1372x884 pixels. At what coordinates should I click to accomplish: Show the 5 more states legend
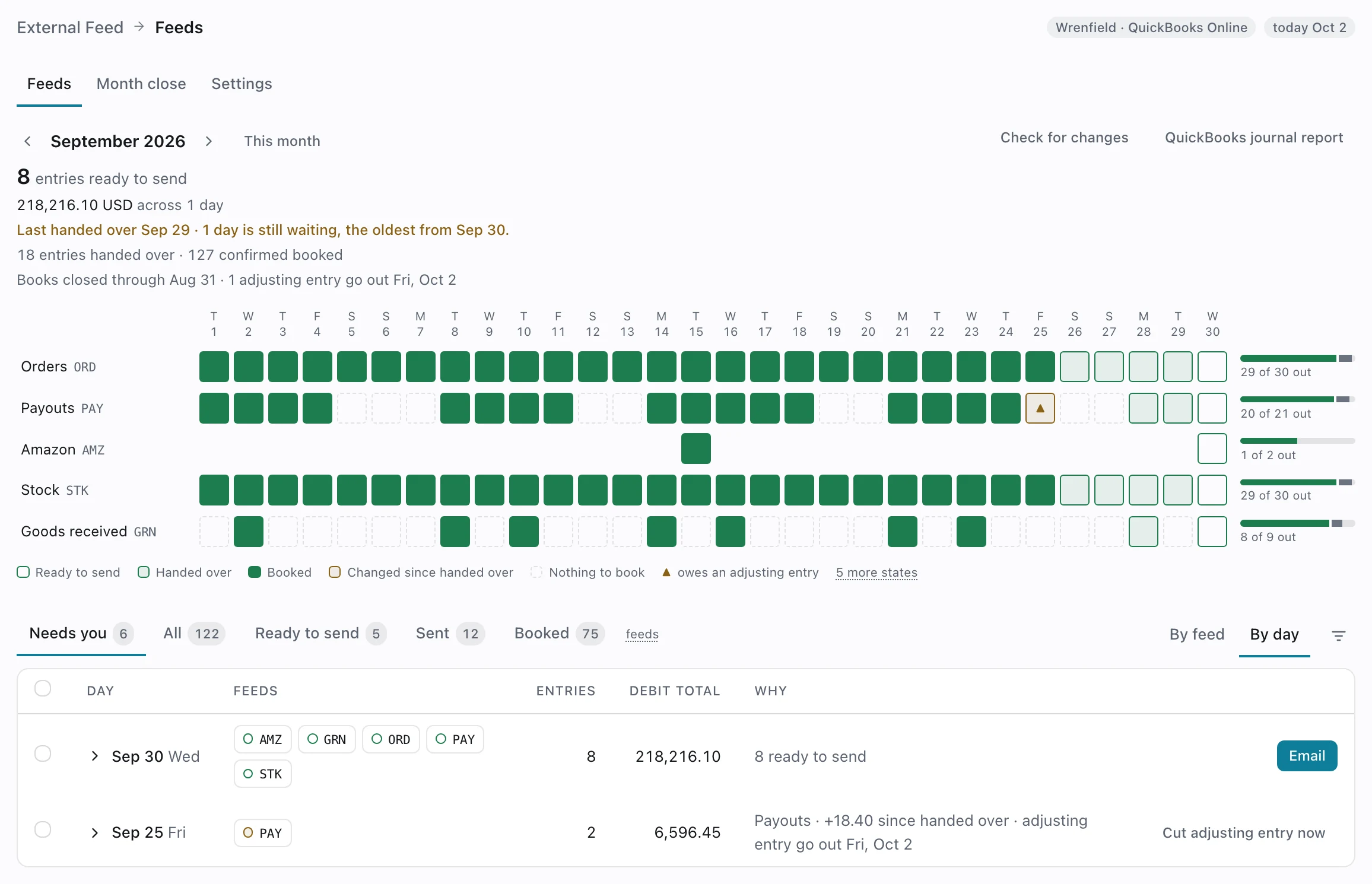tap(876, 573)
